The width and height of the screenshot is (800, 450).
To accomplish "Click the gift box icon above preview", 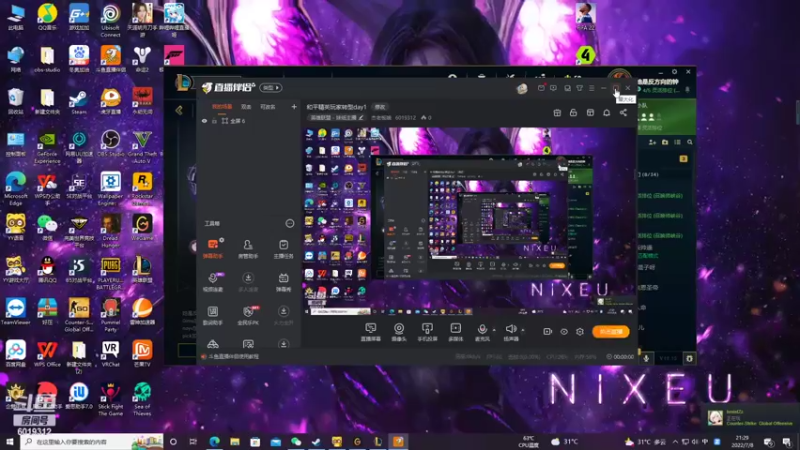I will tap(557, 113).
